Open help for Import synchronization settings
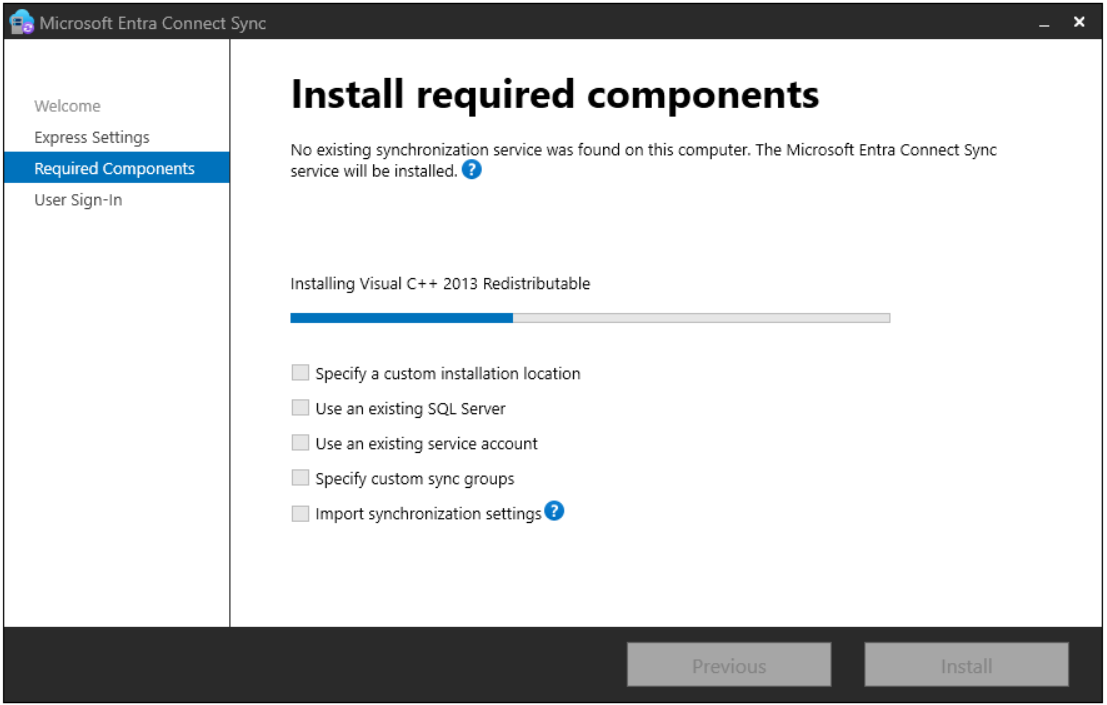The image size is (1107, 705). 554,510
